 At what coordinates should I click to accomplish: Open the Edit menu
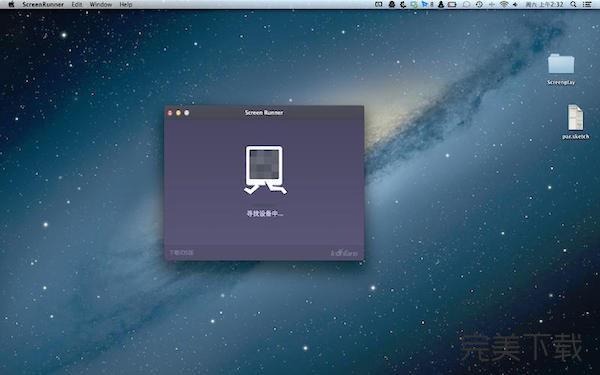click(x=77, y=4)
